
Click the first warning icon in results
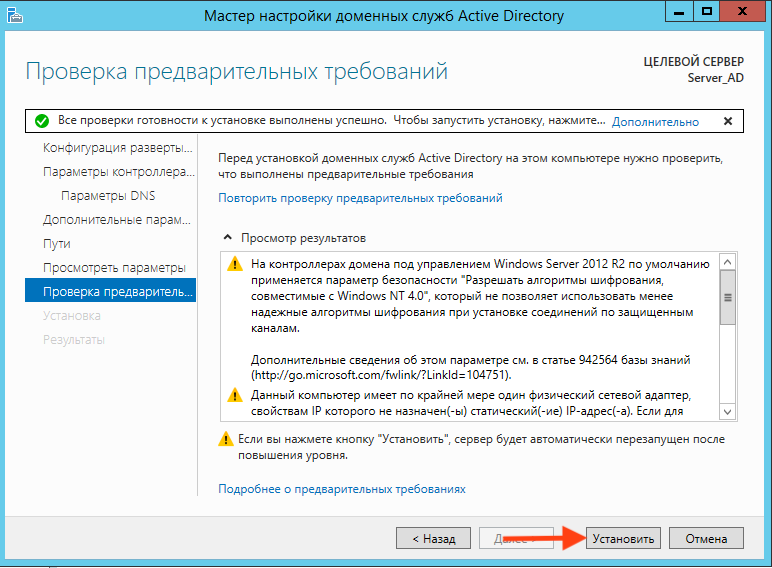234,265
